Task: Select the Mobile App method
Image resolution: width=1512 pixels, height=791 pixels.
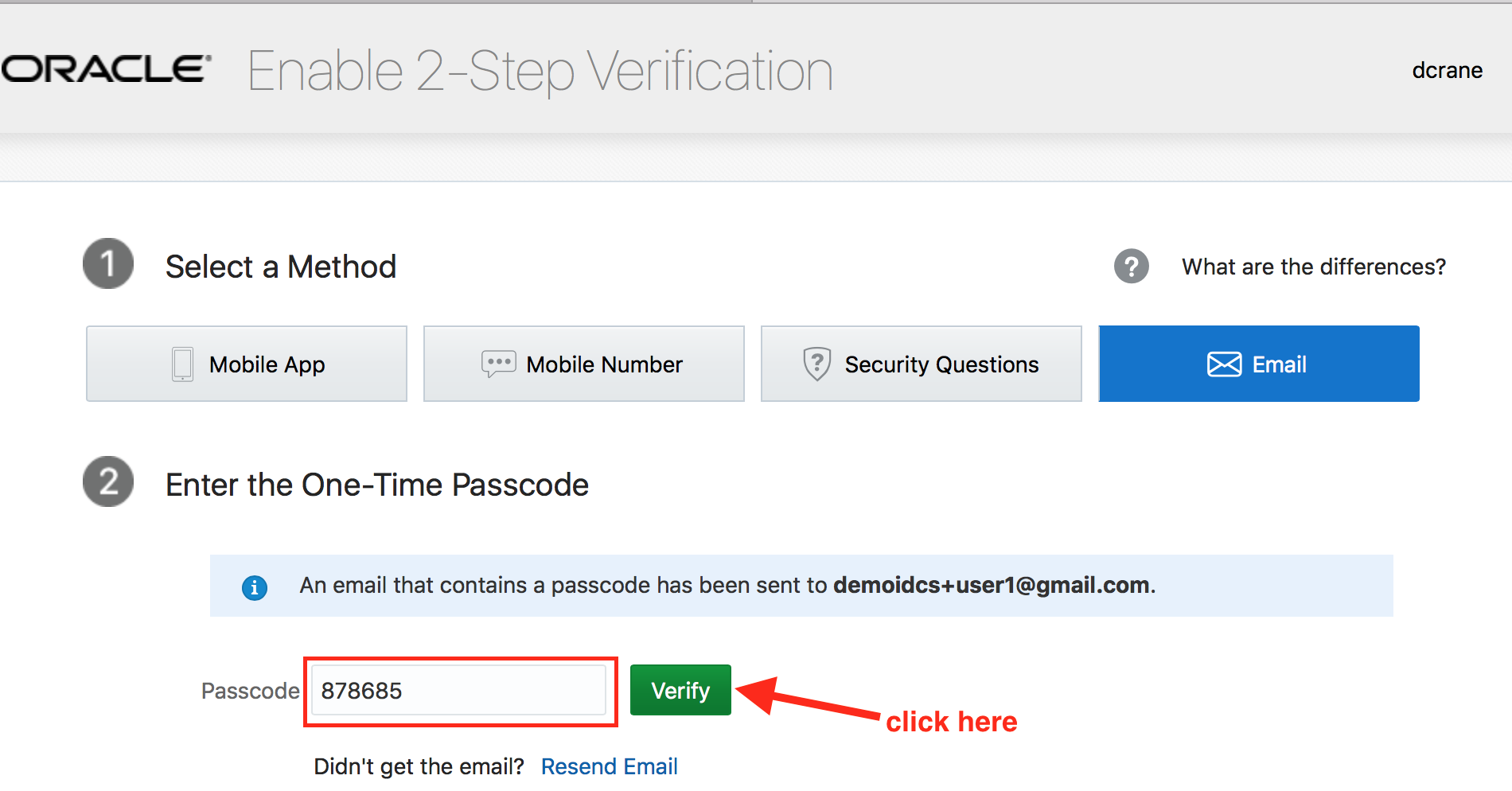Action: (x=247, y=364)
